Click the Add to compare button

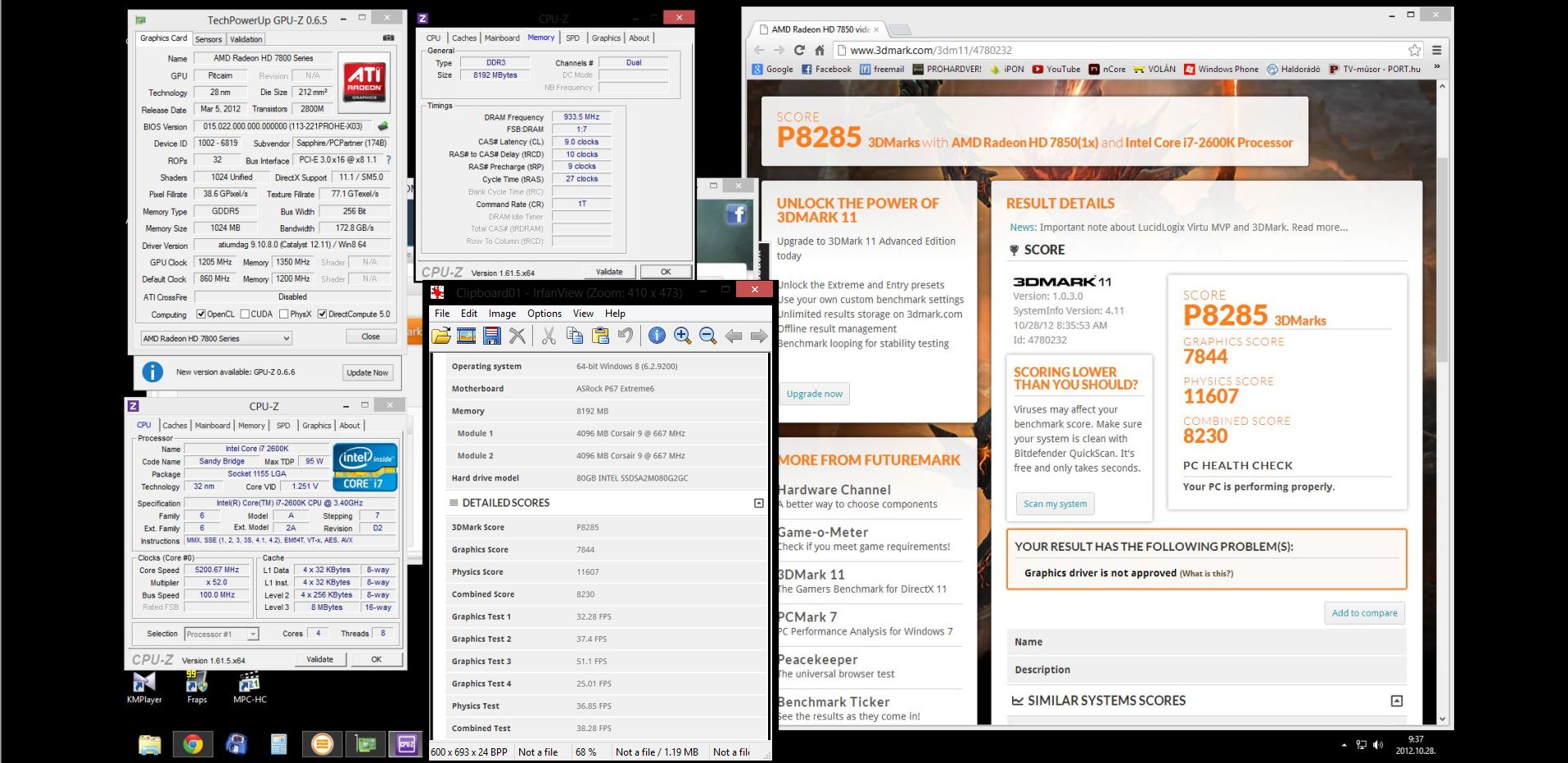(1364, 613)
